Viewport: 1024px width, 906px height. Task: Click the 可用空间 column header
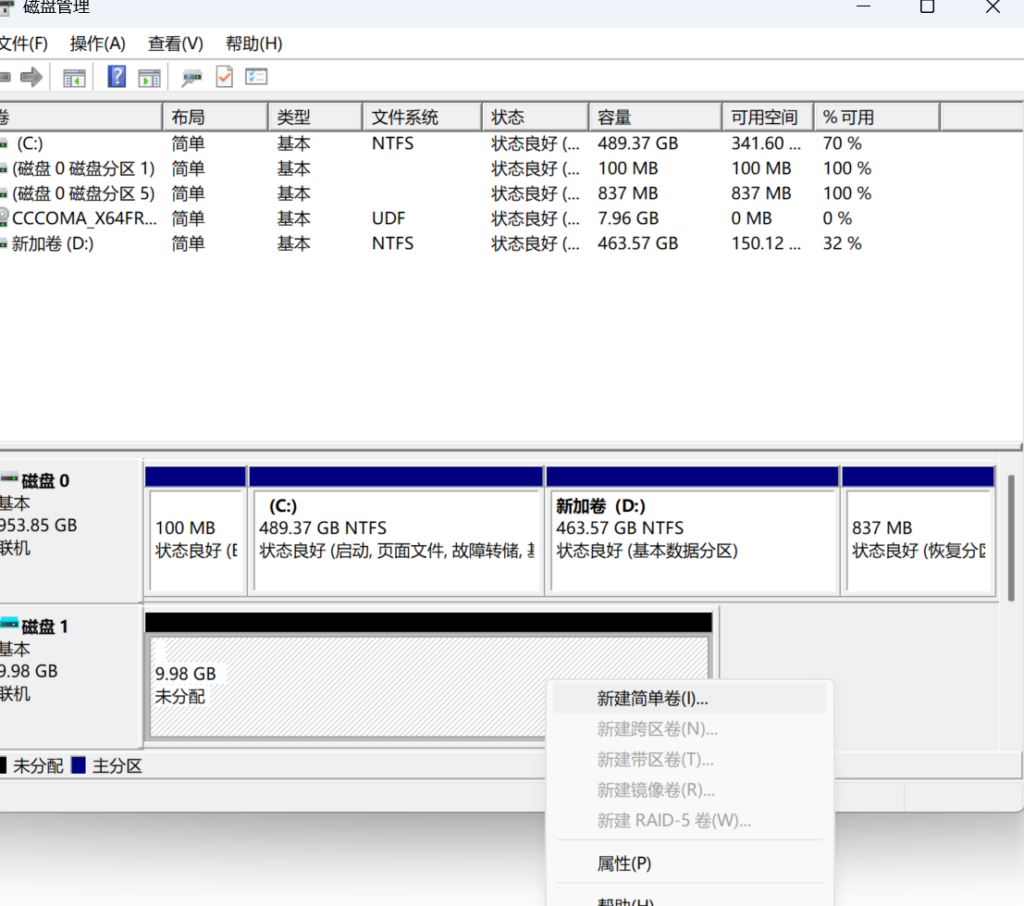pos(764,117)
